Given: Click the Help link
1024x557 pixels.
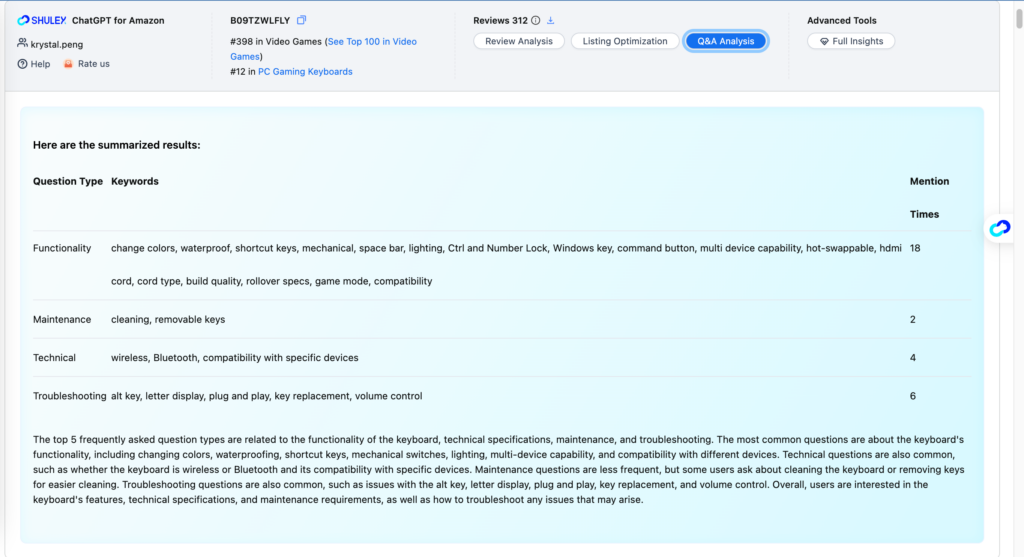Looking at the screenshot, I should [40, 64].
